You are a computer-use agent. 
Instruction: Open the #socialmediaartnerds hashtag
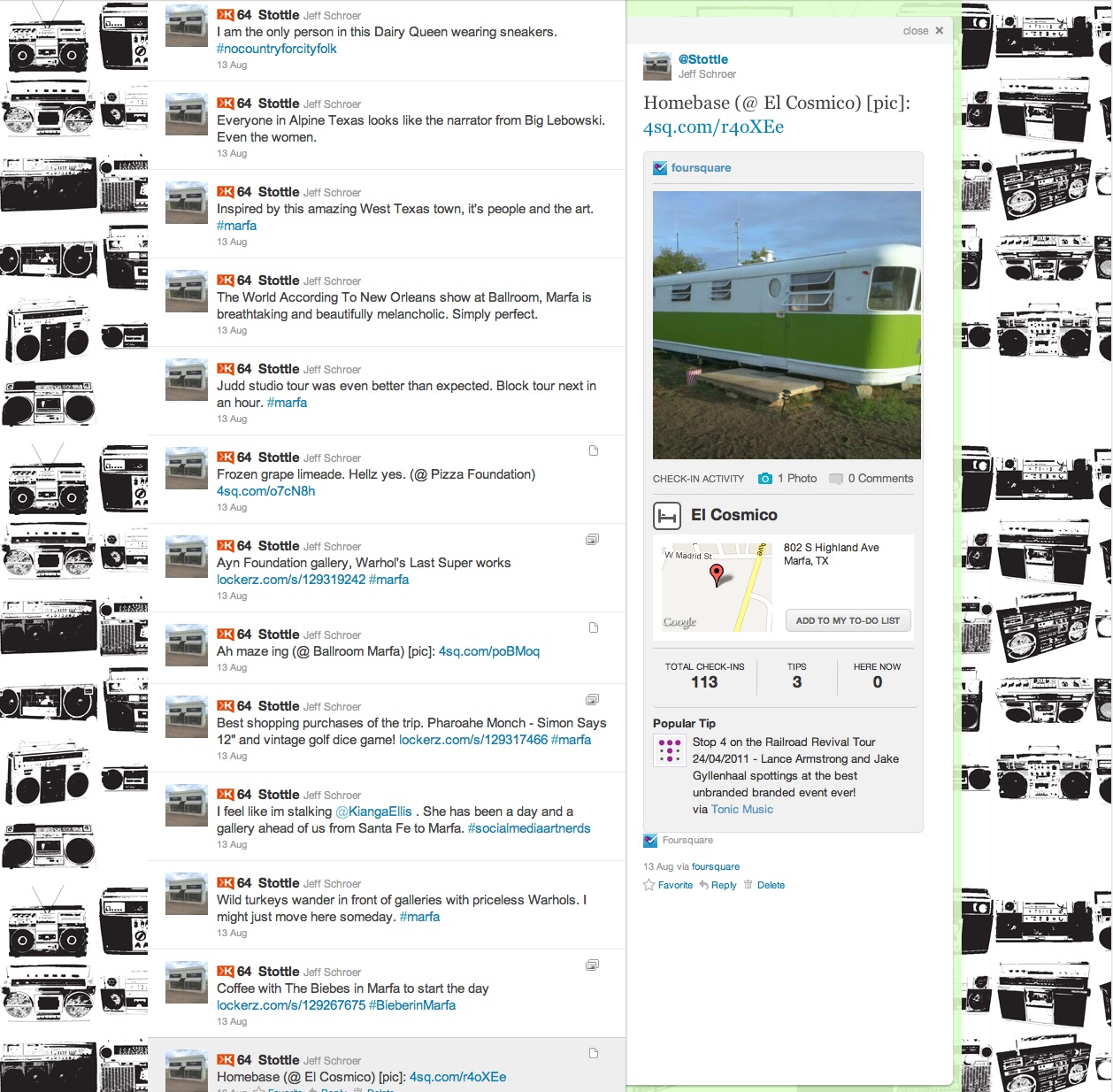coord(529,828)
